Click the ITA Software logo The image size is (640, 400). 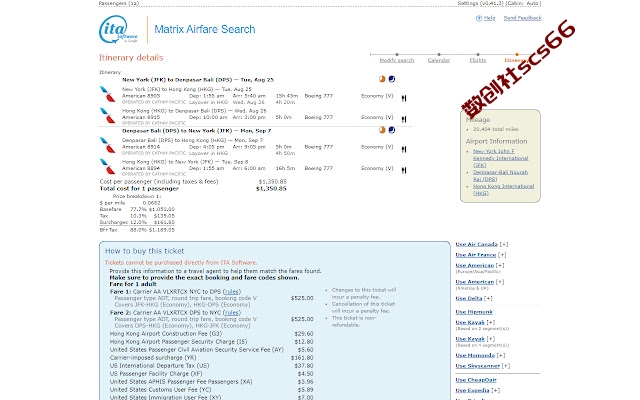118,29
